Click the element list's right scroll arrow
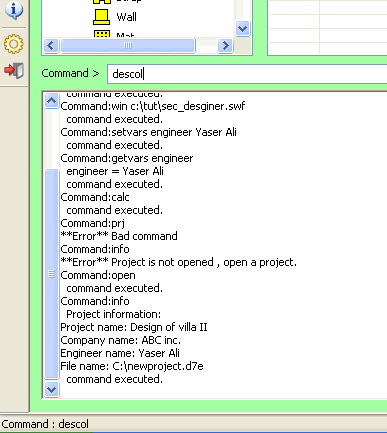Viewport: 387px width, 433px height. (x=225, y=46)
